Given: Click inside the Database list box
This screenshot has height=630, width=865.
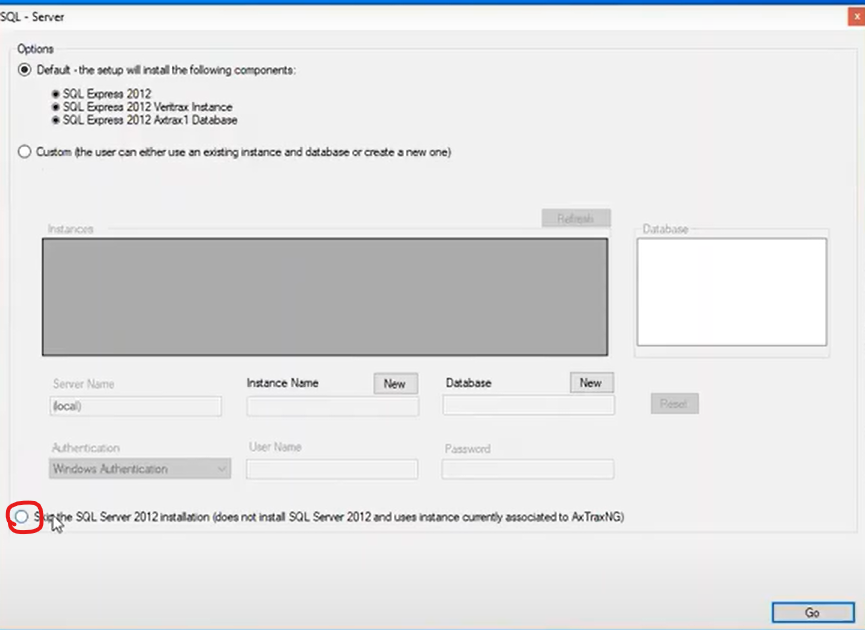Looking at the screenshot, I should coord(731,292).
